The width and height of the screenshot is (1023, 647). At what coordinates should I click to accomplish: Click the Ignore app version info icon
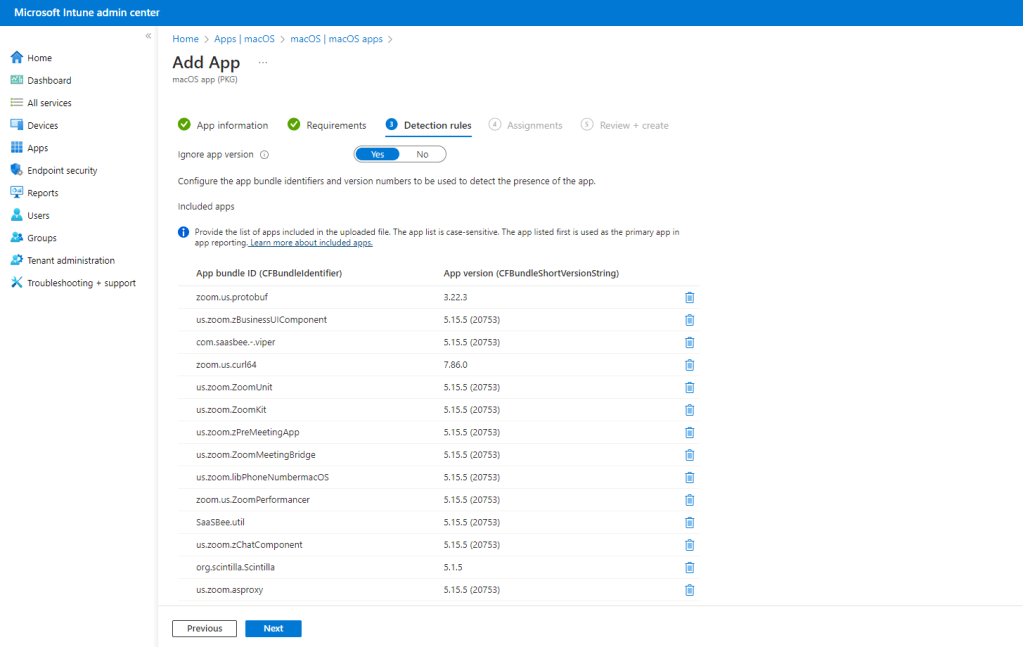[265, 155]
